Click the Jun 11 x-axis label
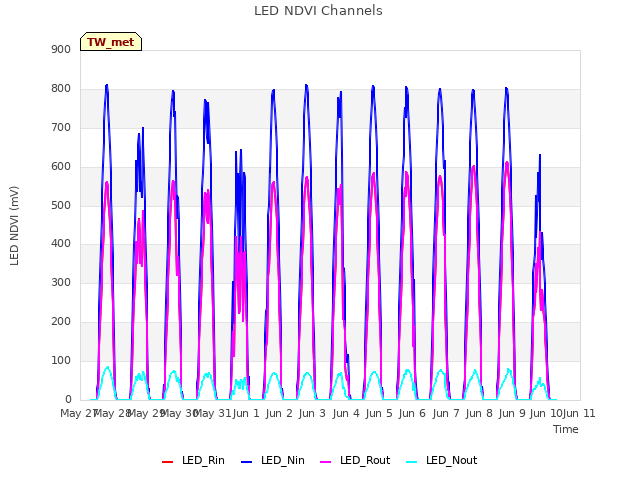The height and width of the screenshot is (480, 640). (579, 413)
